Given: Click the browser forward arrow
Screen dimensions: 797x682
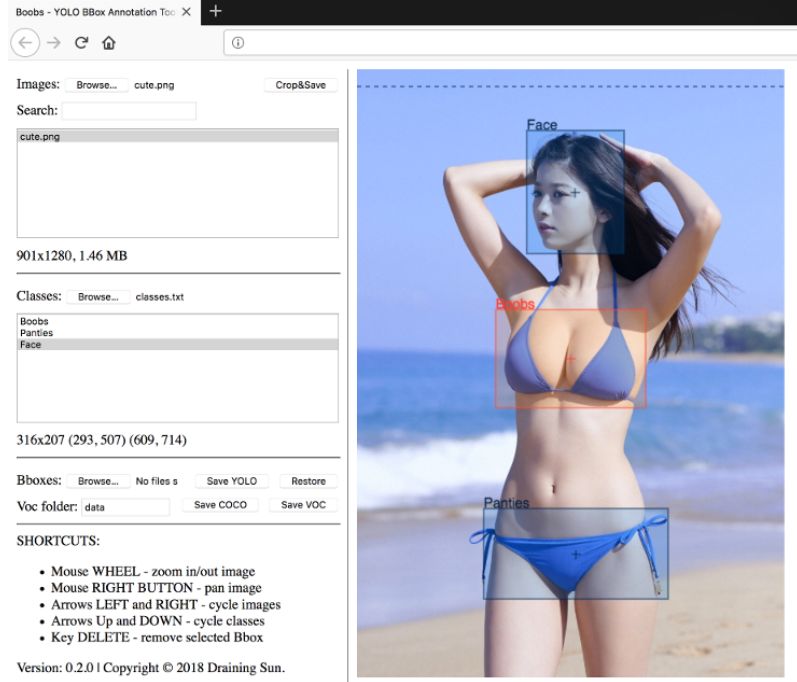Looking at the screenshot, I should tap(54, 43).
